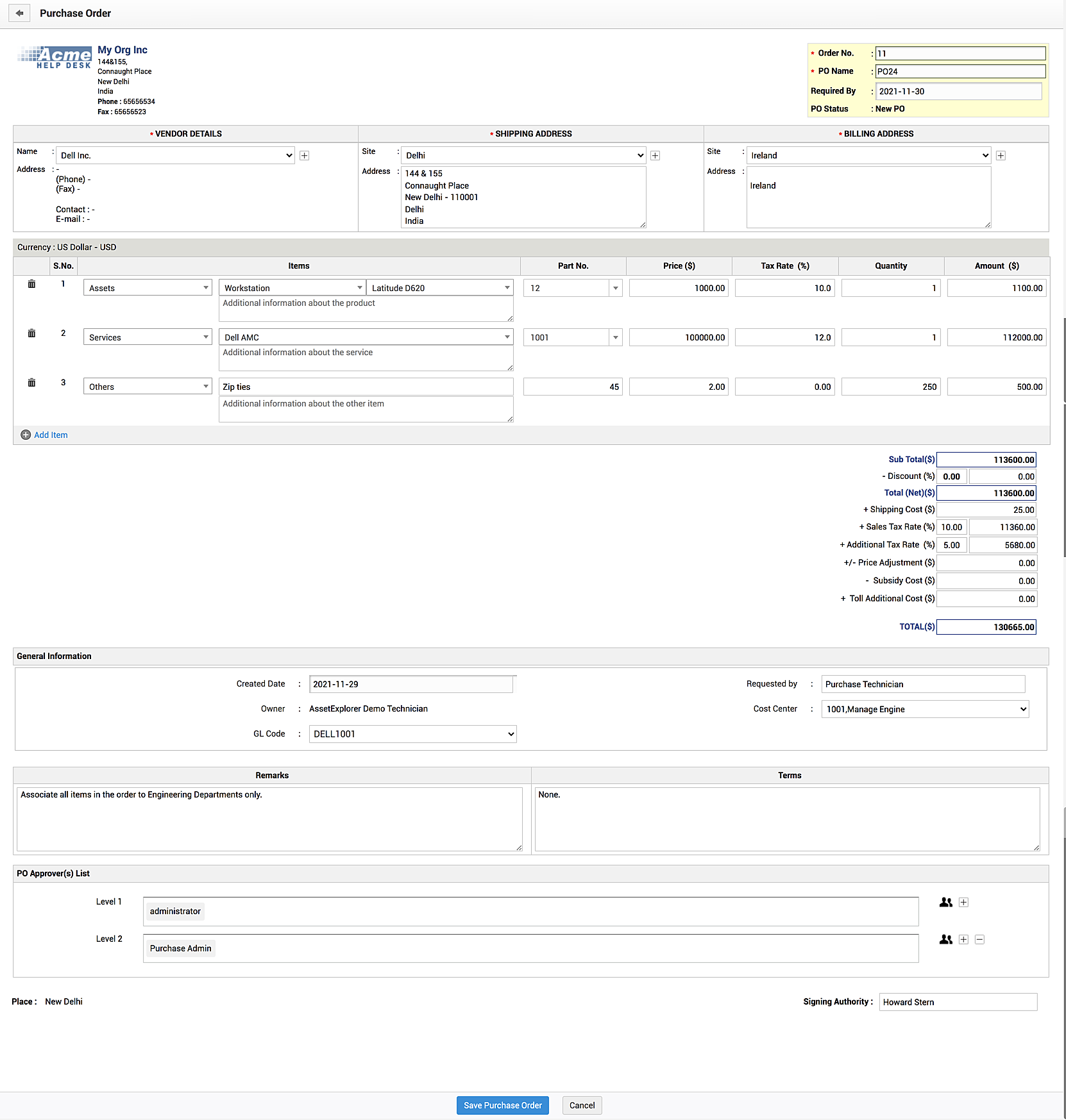Cancel the purchase order form
Viewport: 1066px width, 1120px height.
(x=582, y=1105)
